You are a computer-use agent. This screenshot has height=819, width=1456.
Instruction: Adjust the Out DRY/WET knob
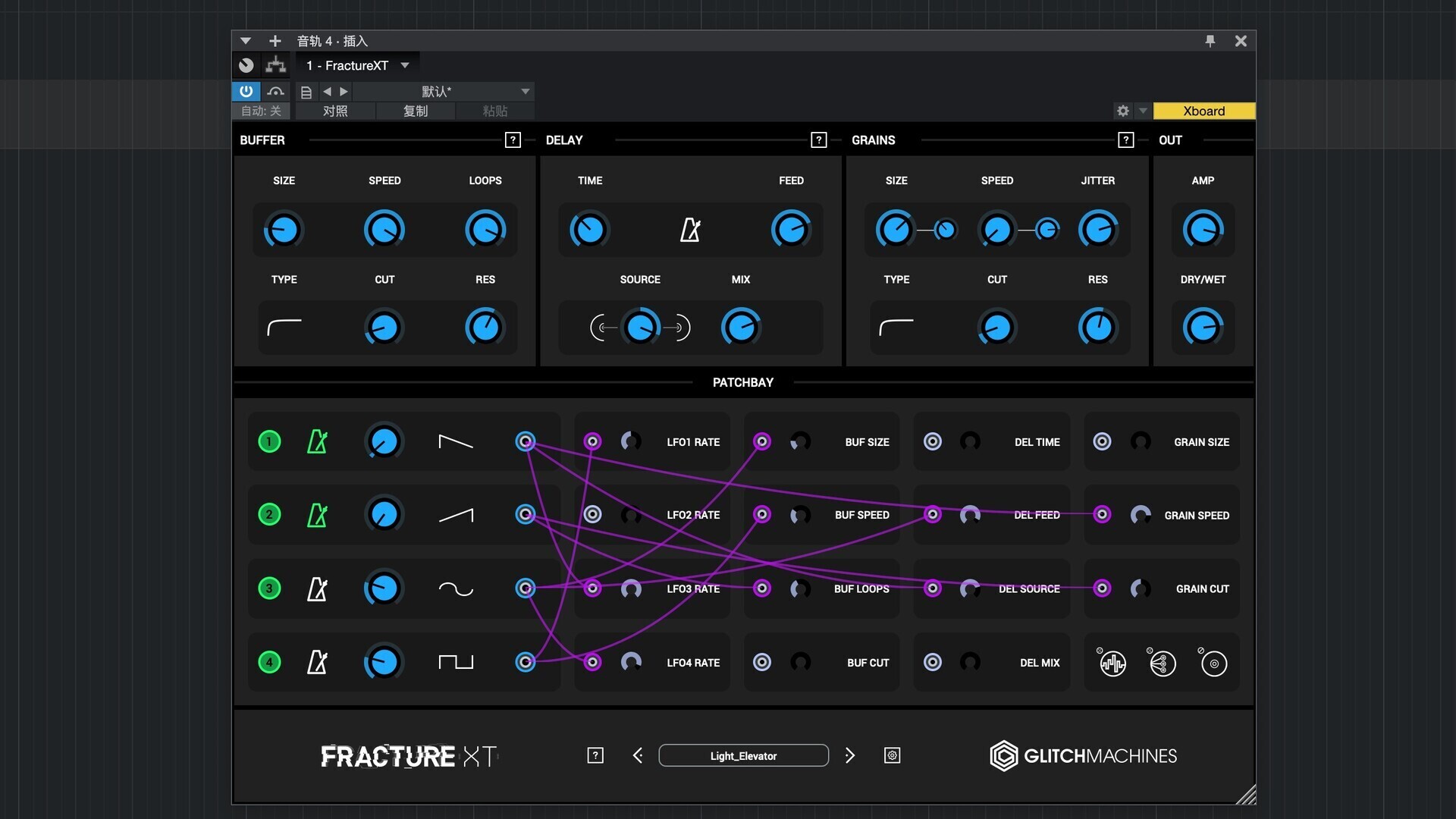pos(1203,328)
